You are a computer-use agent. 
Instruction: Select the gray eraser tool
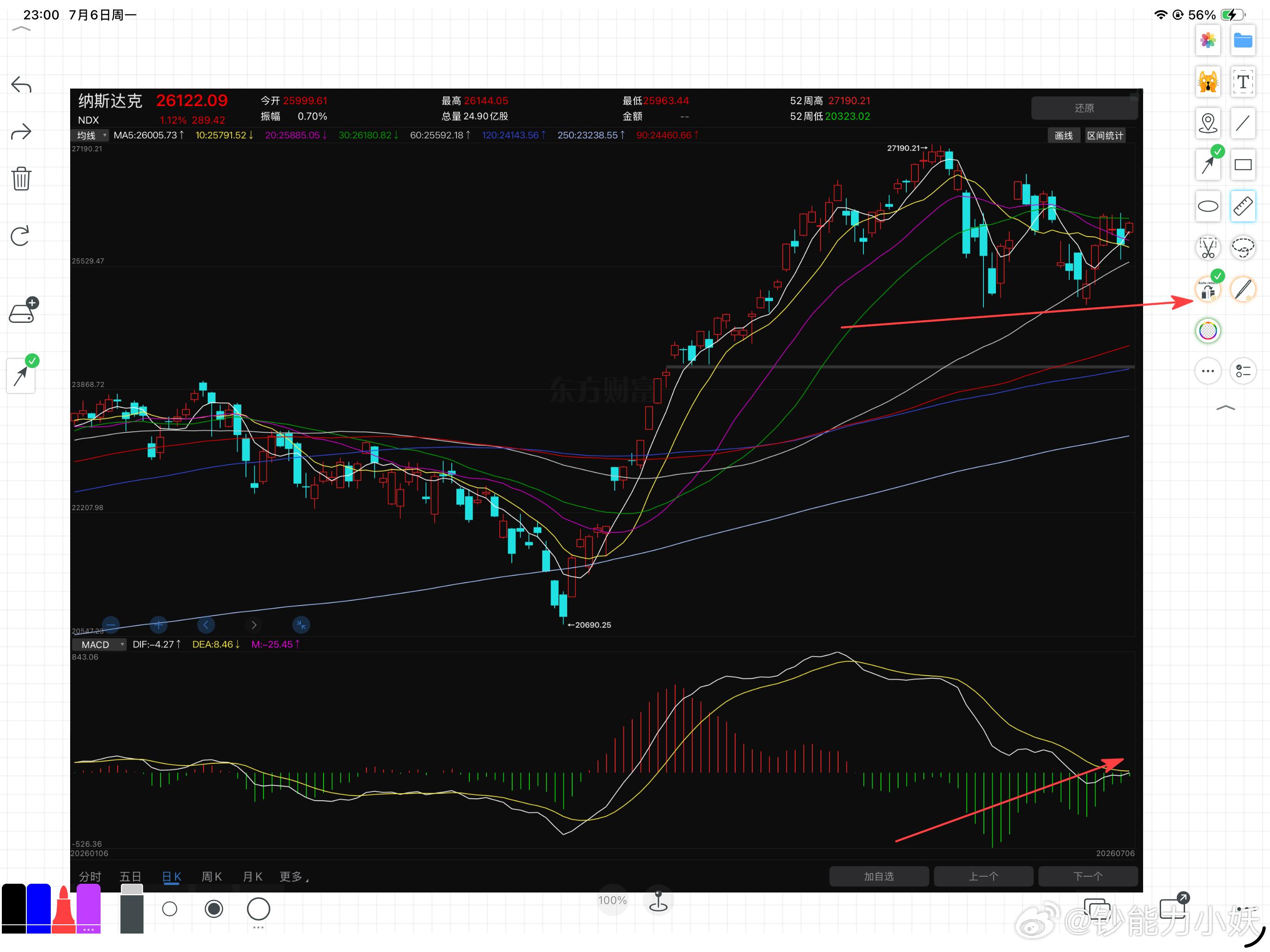coord(132,908)
